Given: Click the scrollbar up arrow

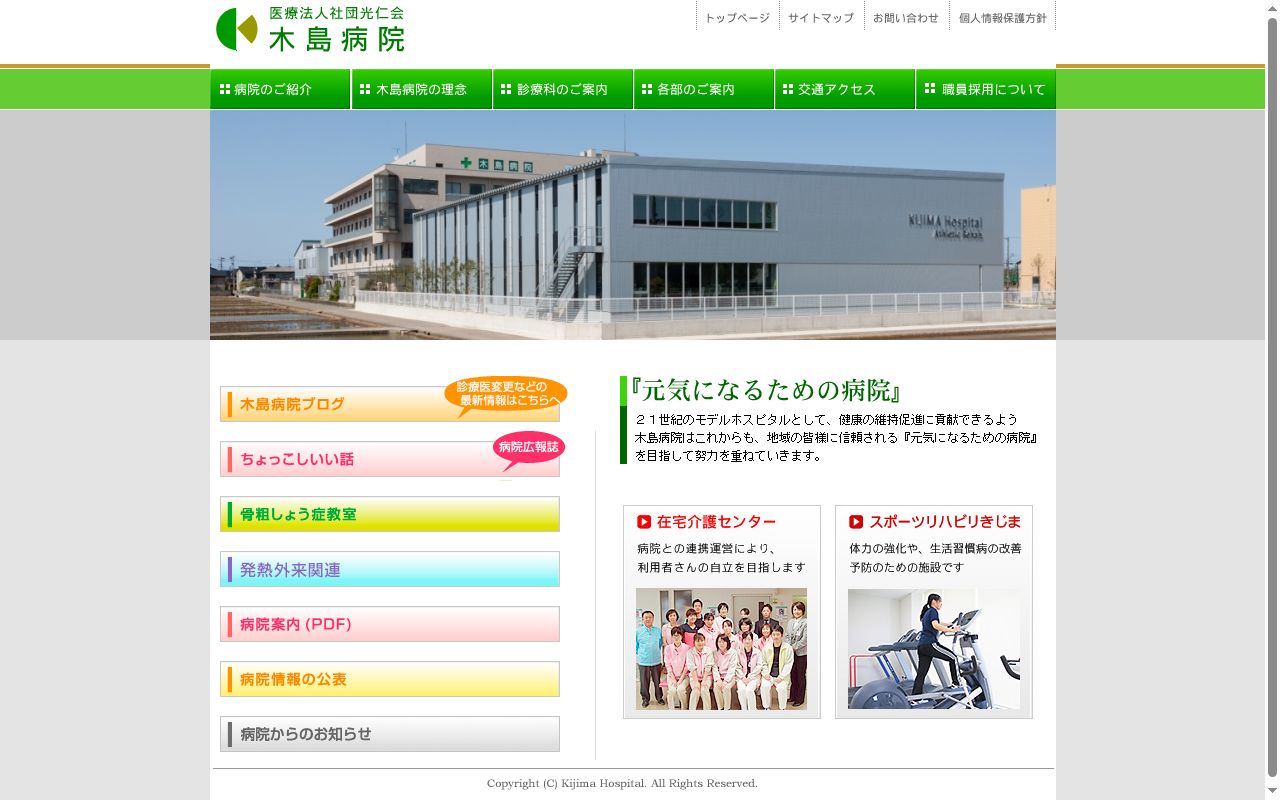Looking at the screenshot, I should tap(1272, 7).
